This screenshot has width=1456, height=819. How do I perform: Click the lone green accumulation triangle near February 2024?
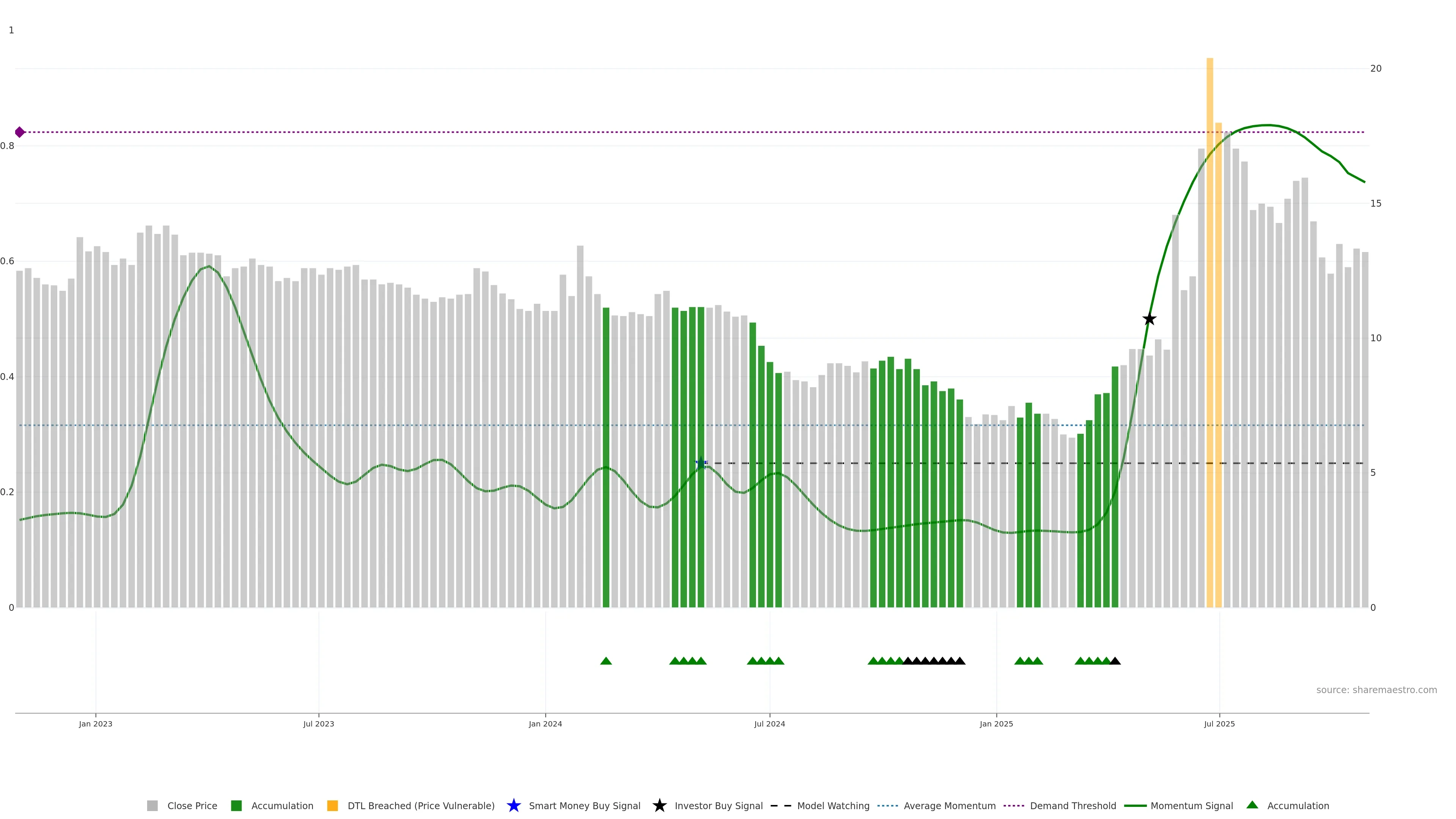(x=606, y=661)
